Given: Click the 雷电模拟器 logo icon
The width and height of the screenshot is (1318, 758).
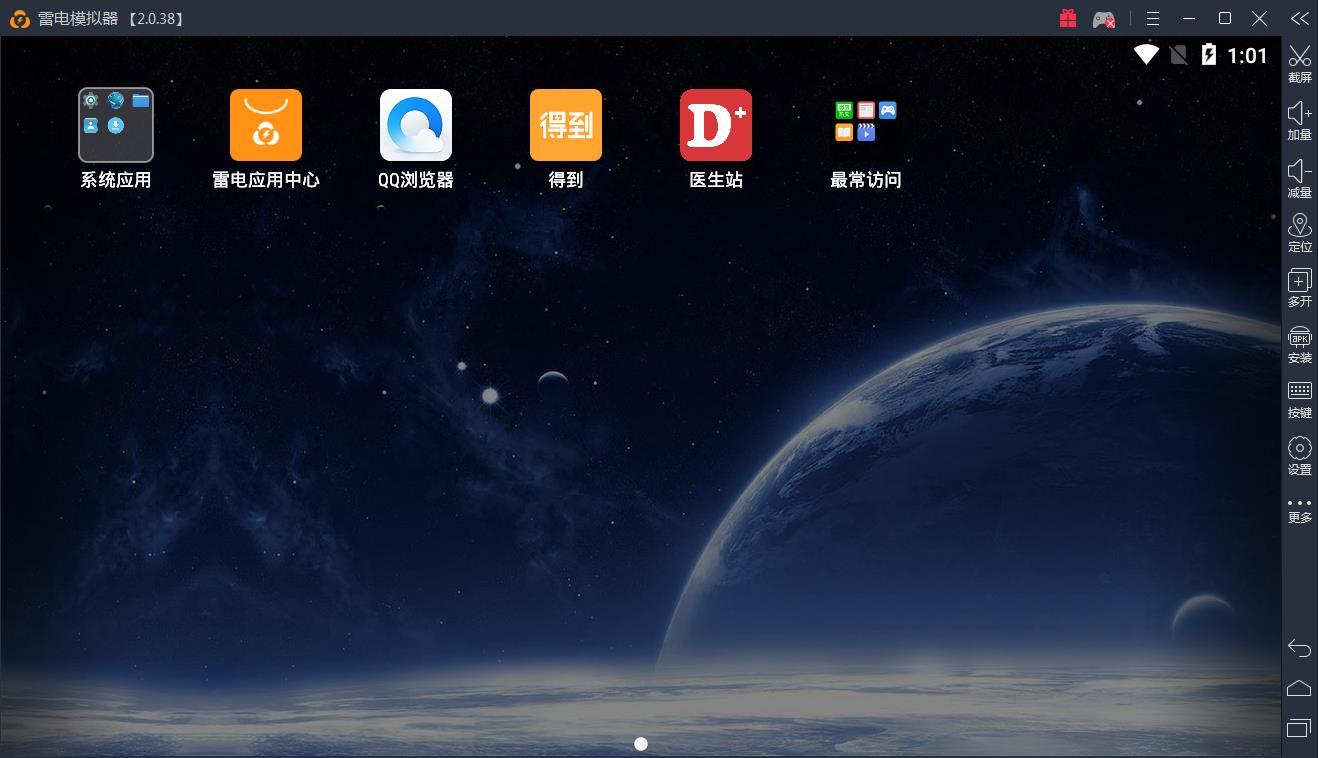Looking at the screenshot, I should point(19,18).
